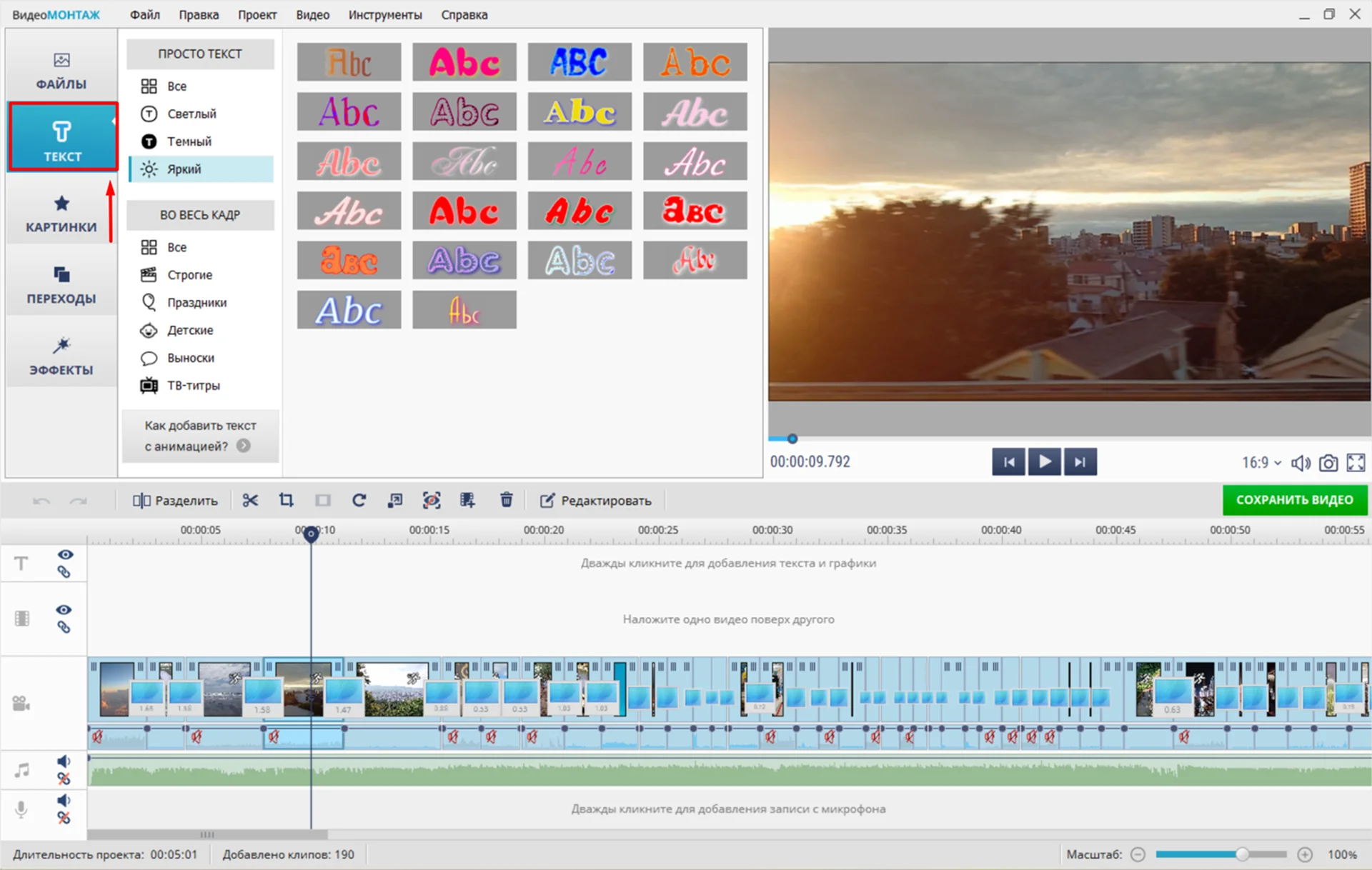Image resolution: width=1372 pixels, height=870 pixels.
Task: Take a snapshot with camera icon
Action: [1328, 463]
